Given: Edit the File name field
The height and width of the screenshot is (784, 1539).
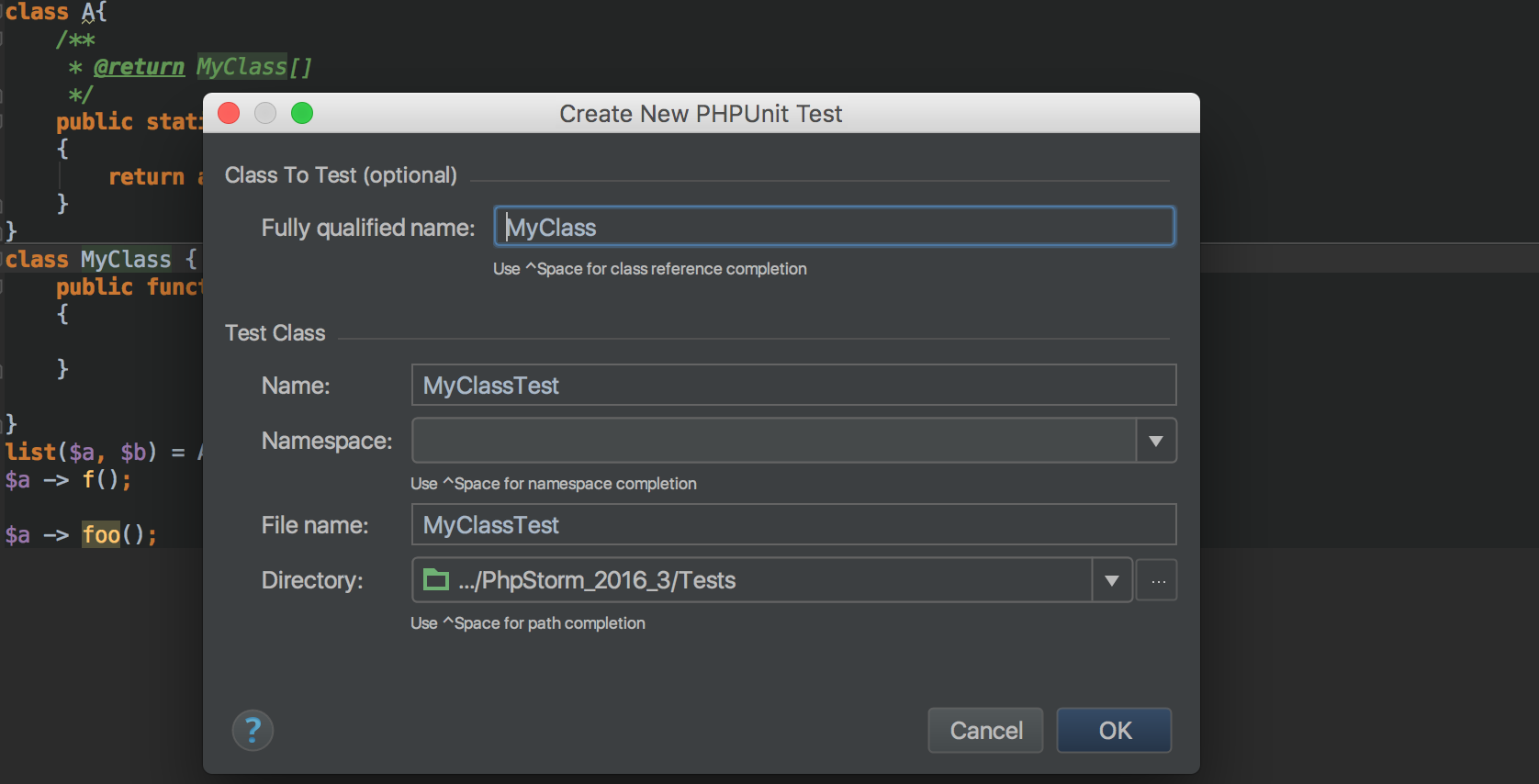Looking at the screenshot, I should coord(793,525).
